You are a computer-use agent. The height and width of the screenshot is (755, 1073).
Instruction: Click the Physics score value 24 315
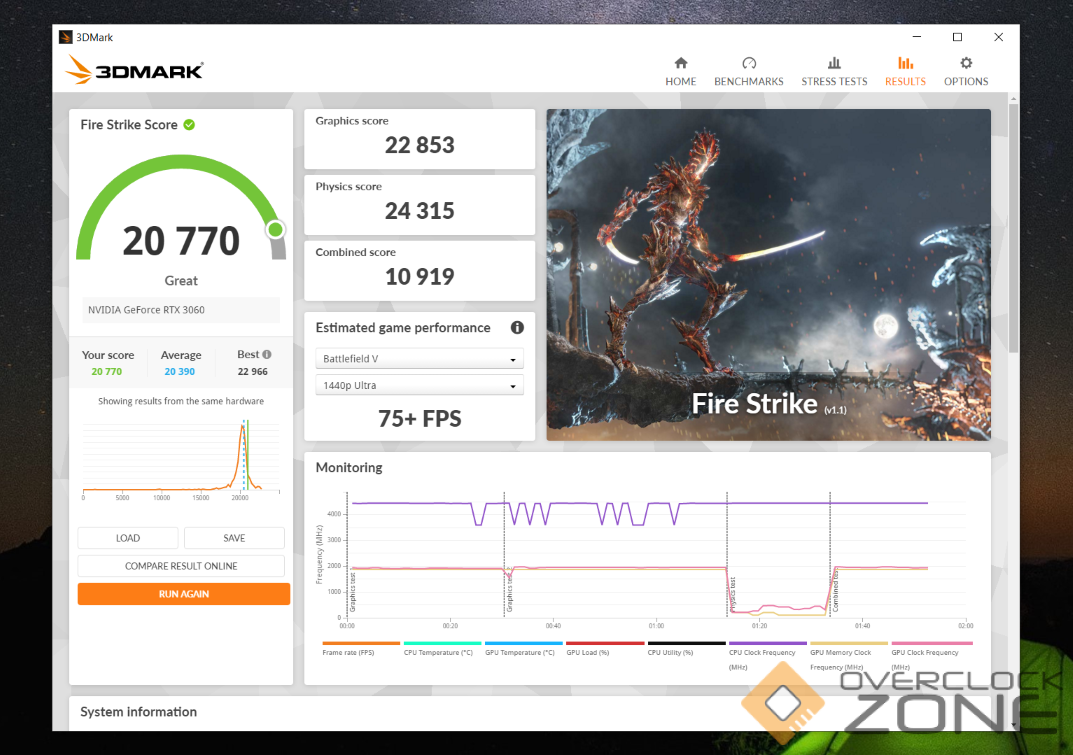419,211
